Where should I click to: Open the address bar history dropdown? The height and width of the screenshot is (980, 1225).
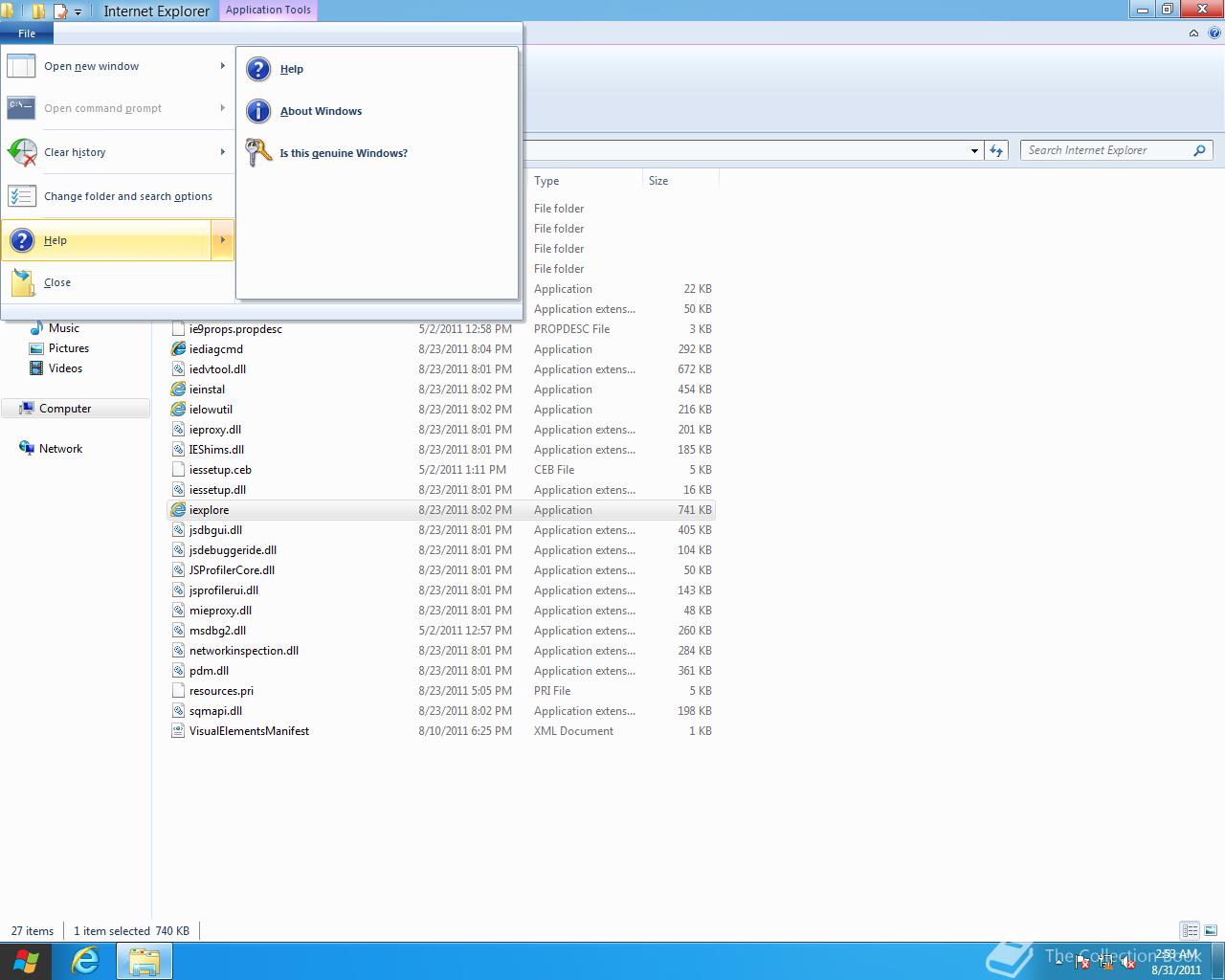click(974, 150)
